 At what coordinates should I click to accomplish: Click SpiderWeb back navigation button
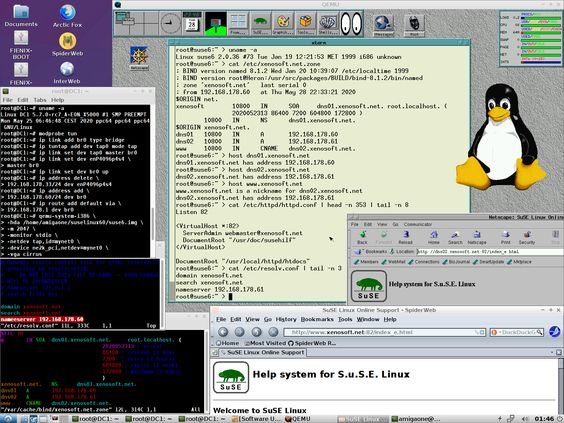tap(223, 332)
